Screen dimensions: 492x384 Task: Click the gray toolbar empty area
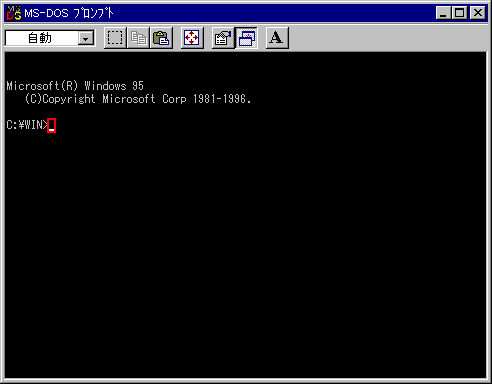[387, 38]
